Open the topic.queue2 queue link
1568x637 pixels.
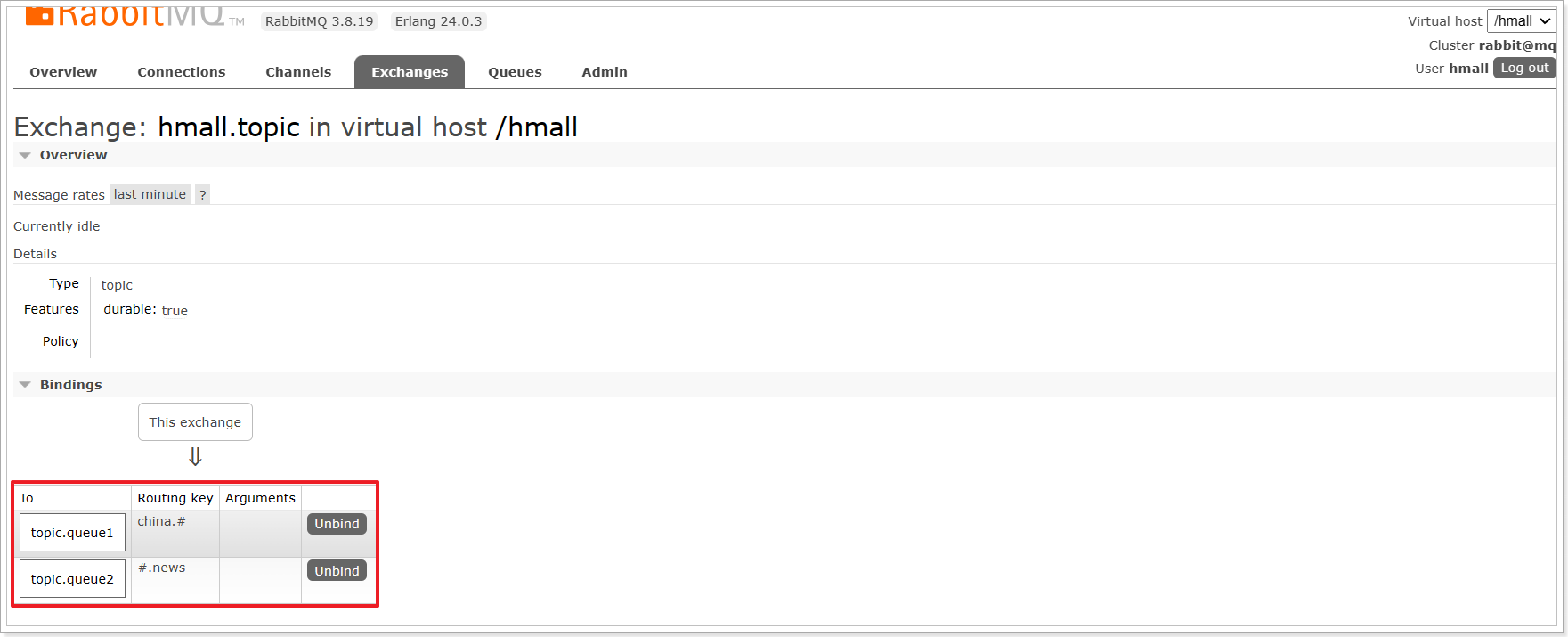coord(72,579)
